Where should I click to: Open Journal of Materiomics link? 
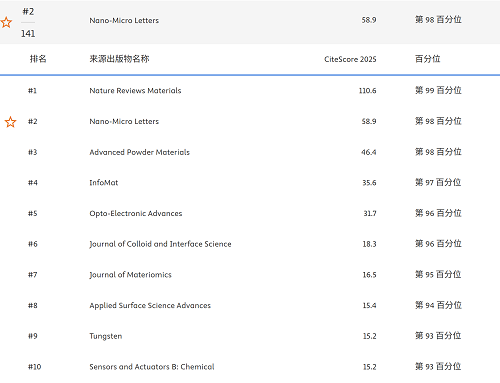click(x=130, y=275)
